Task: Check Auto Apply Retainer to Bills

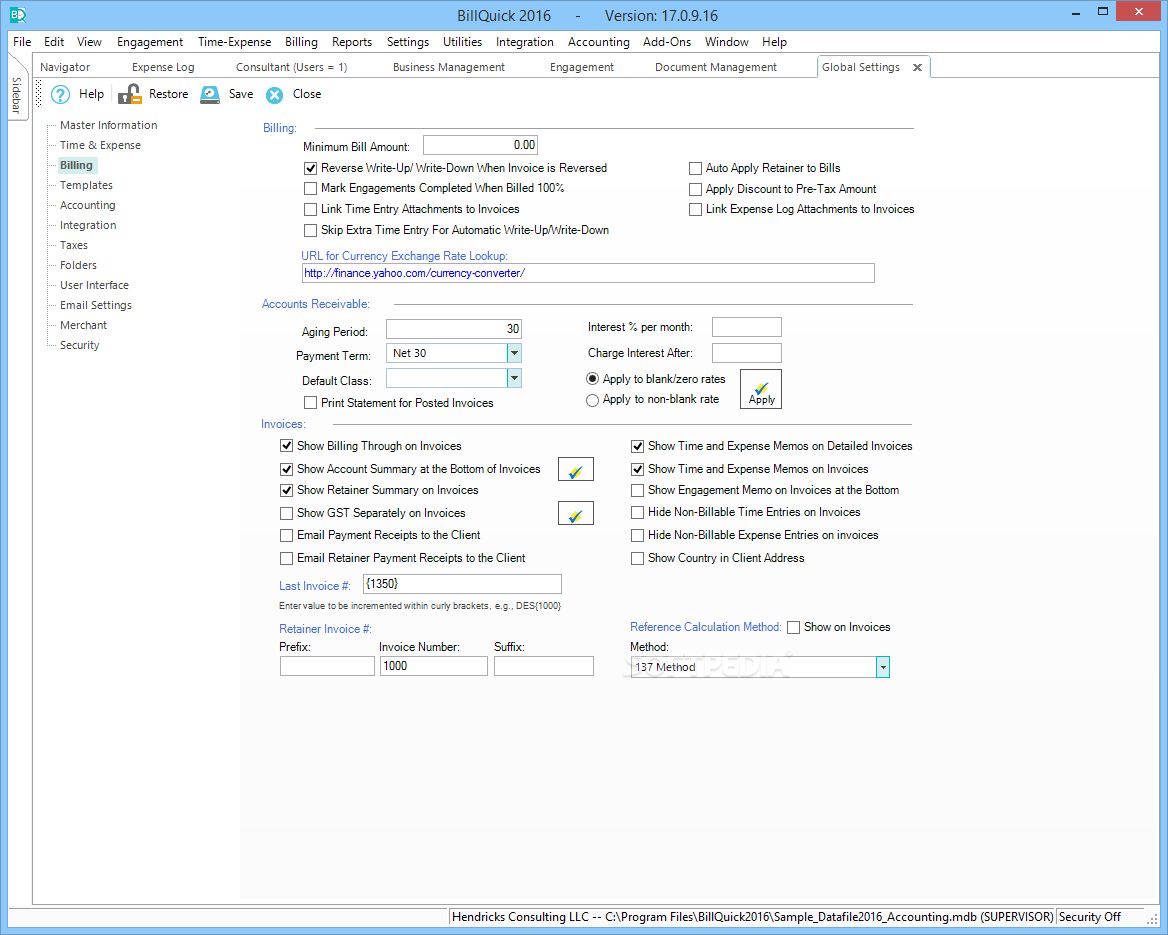Action: point(696,168)
